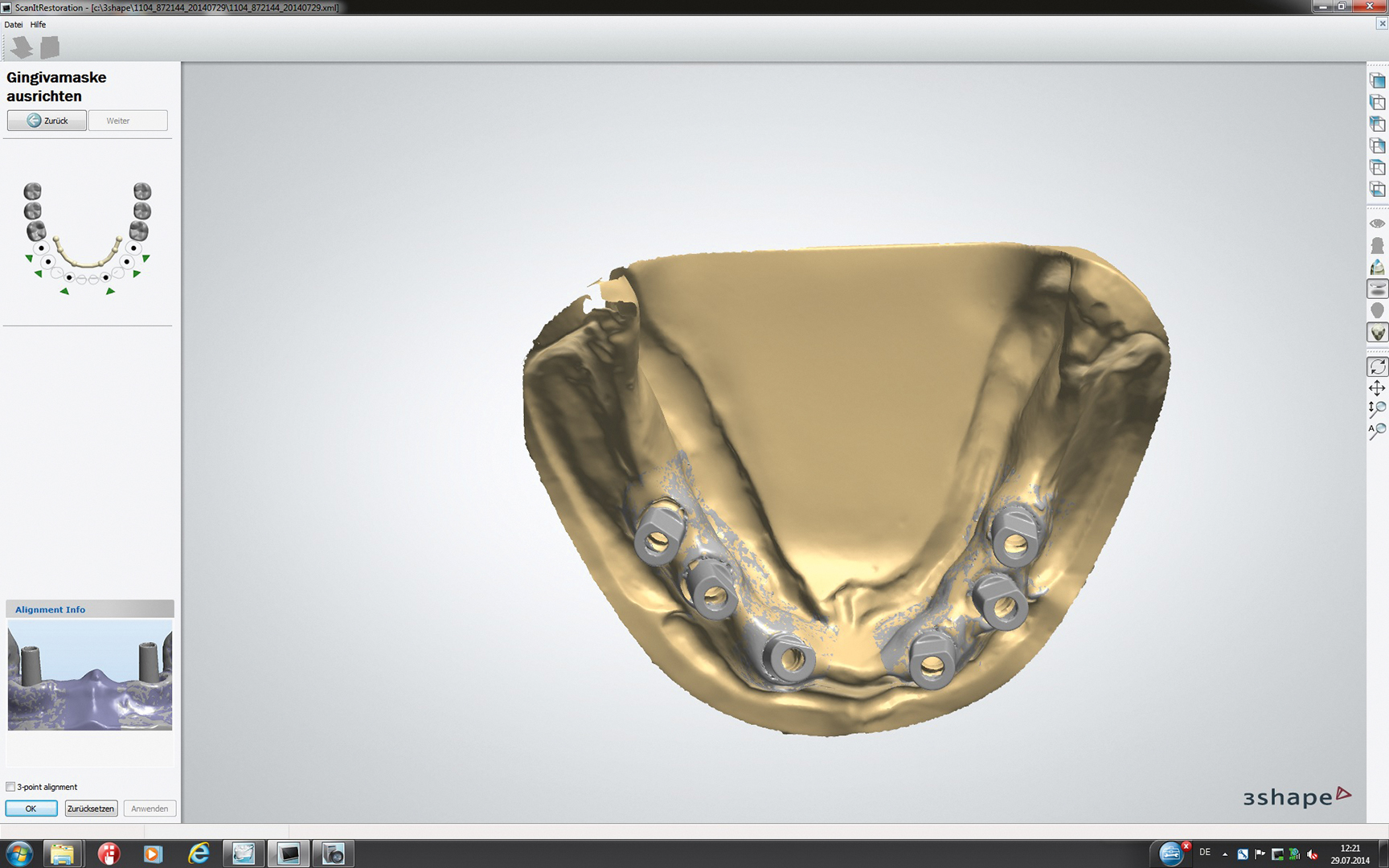Click the eye visibility icon in right toolbar
The image size is (1389, 868).
1377,223
